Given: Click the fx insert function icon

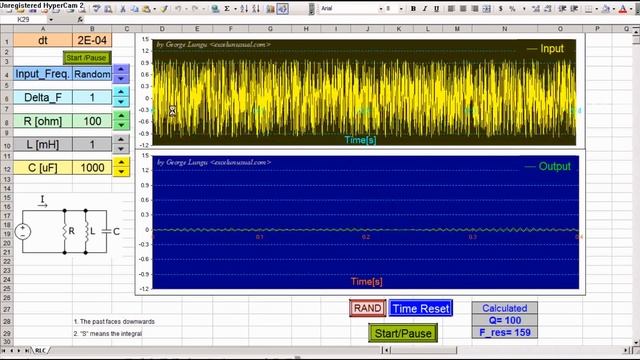Looking at the screenshot, I should click(x=80, y=19).
